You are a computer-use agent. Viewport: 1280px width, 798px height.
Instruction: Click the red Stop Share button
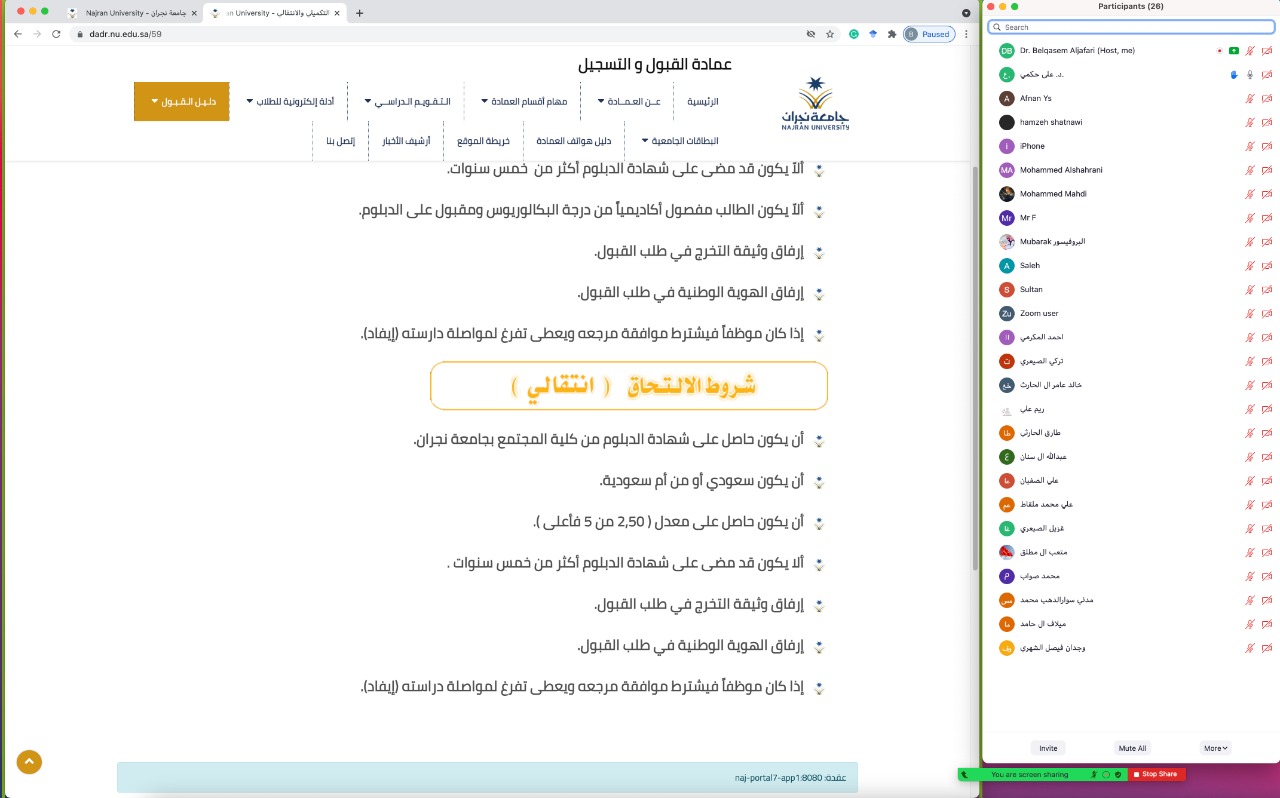tap(1157, 774)
